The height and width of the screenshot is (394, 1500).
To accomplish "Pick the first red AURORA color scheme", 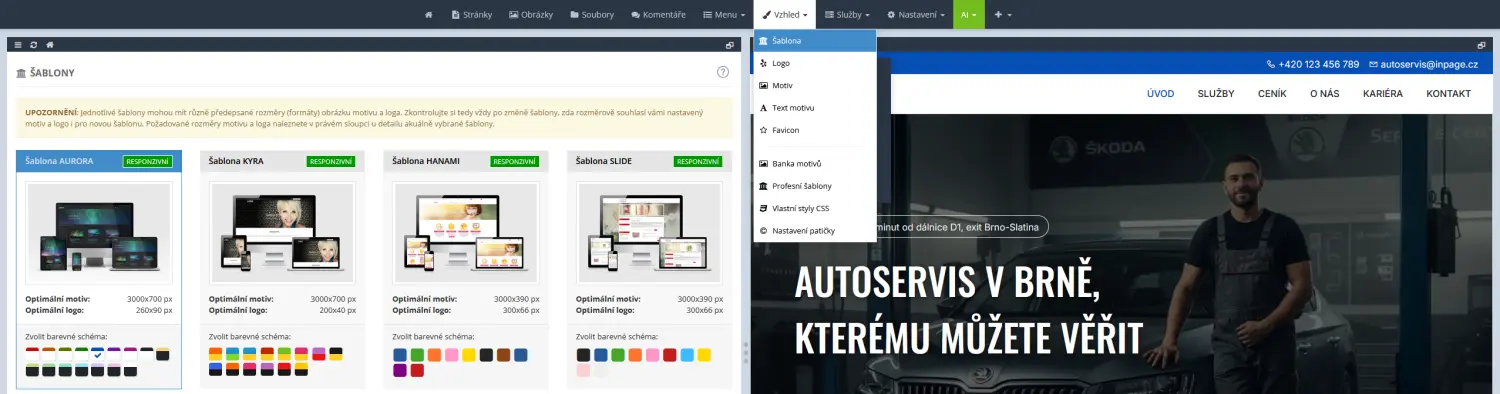I will [x=32, y=354].
